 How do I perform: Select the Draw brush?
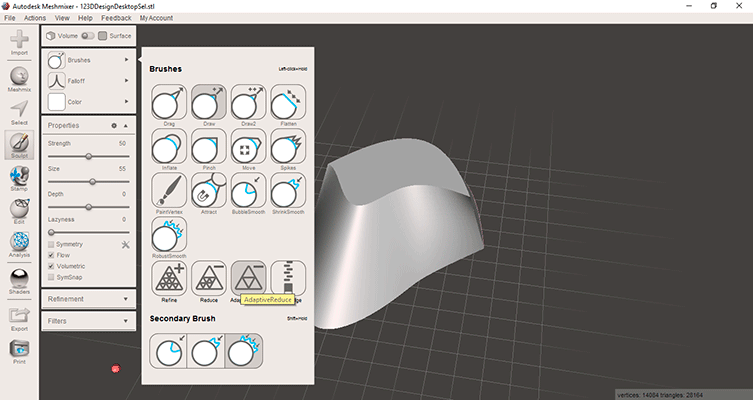click(209, 102)
